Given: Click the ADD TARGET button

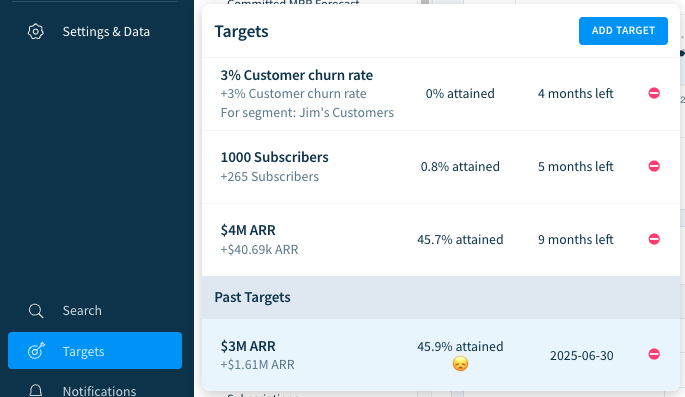Looking at the screenshot, I should click(623, 31).
